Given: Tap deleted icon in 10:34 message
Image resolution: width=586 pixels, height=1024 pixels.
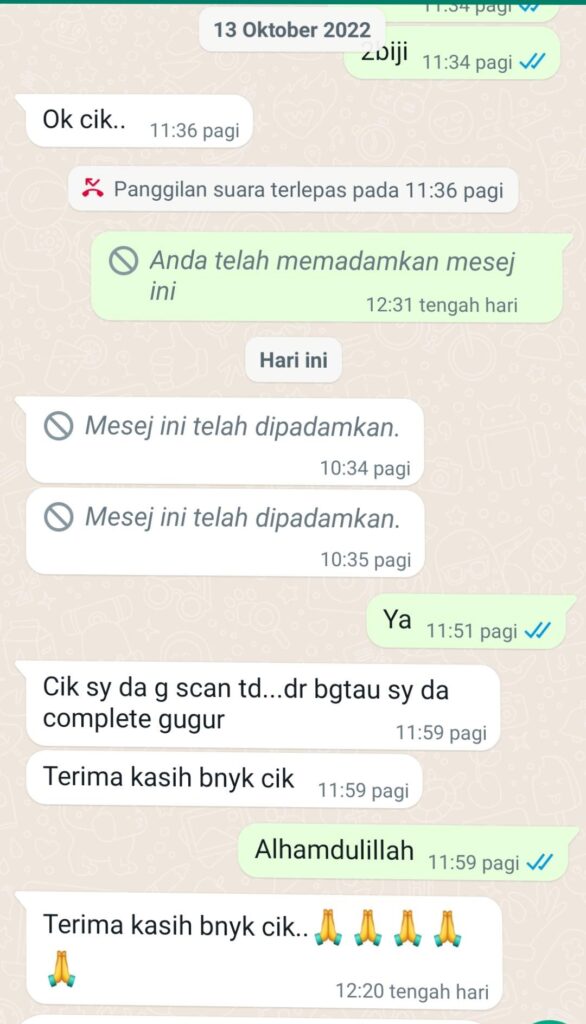Looking at the screenshot, I should coord(58,427).
